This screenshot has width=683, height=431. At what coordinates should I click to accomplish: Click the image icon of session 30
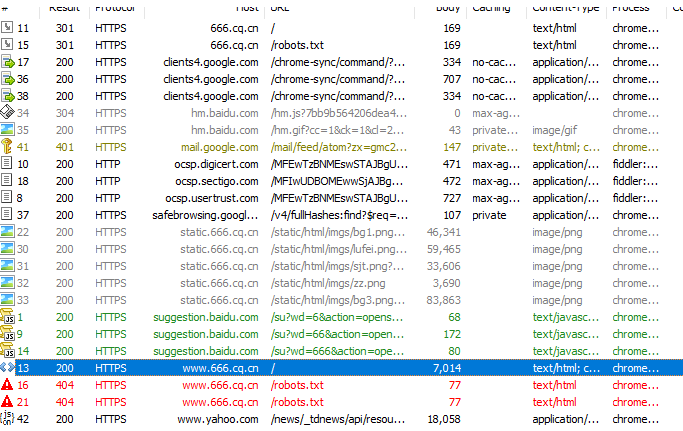[7, 248]
